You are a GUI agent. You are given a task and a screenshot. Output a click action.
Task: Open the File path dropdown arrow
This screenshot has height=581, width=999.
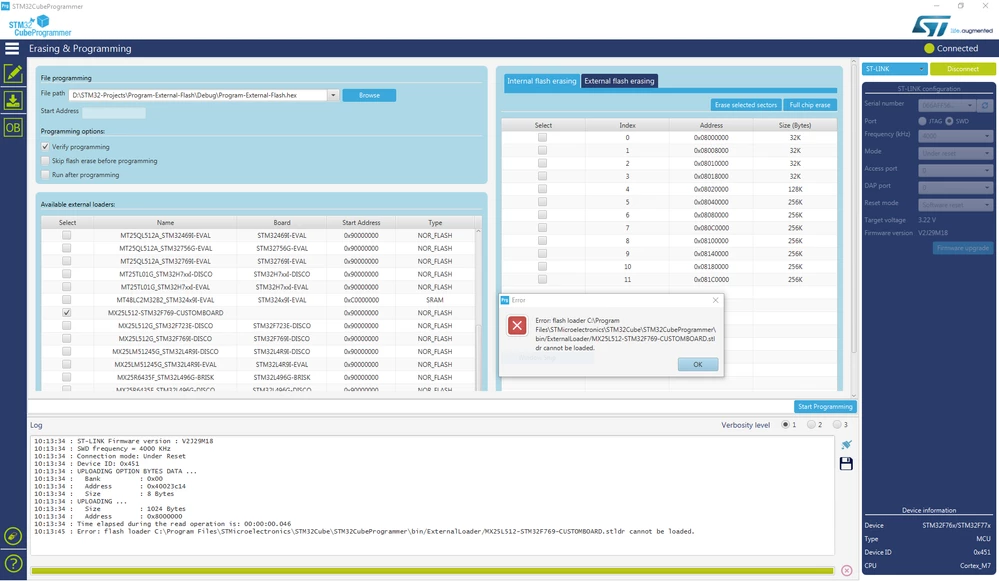pyautogui.click(x=333, y=95)
